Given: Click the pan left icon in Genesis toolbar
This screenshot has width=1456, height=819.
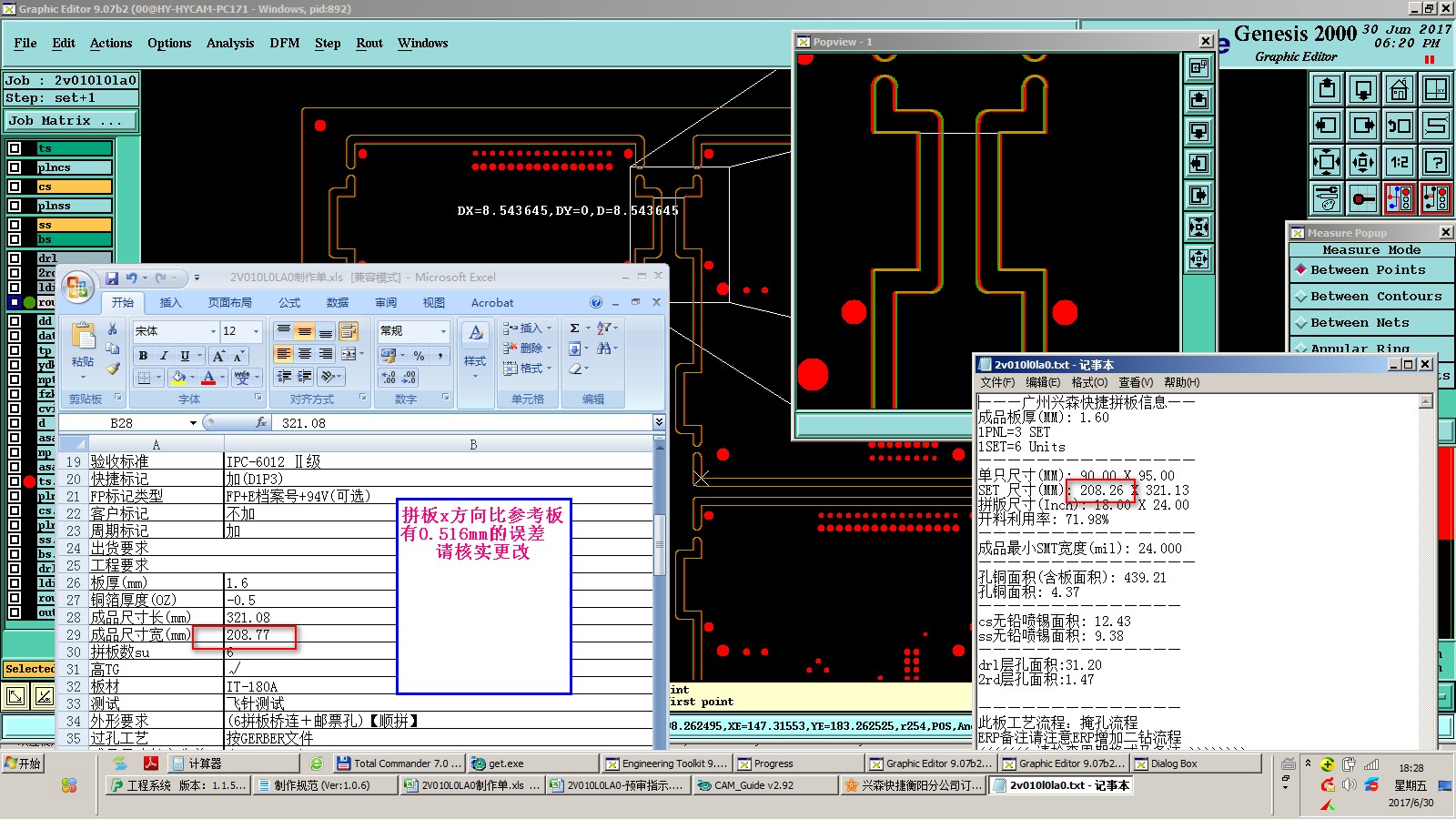Looking at the screenshot, I should 1327,126.
